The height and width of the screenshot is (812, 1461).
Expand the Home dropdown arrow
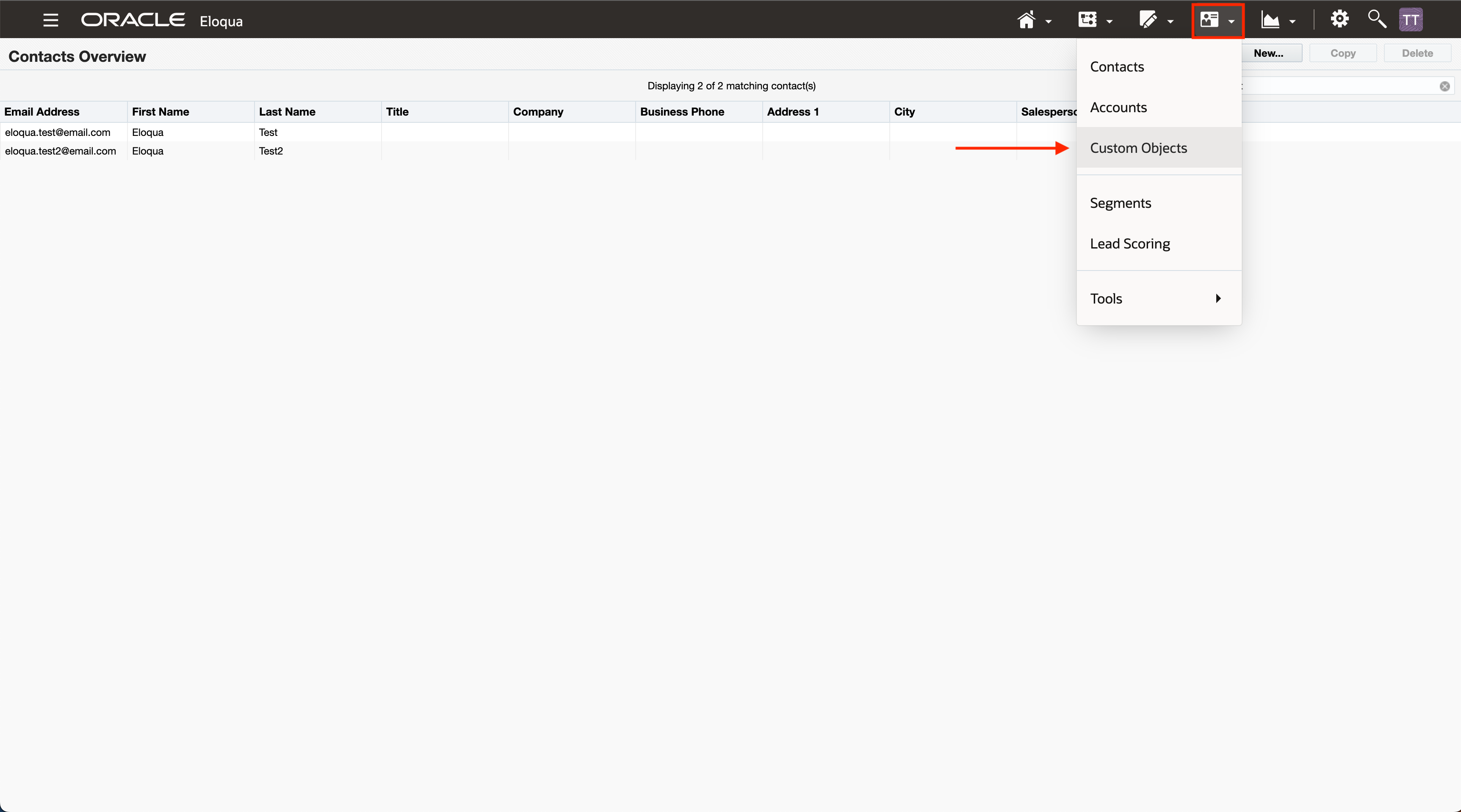tap(1049, 22)
